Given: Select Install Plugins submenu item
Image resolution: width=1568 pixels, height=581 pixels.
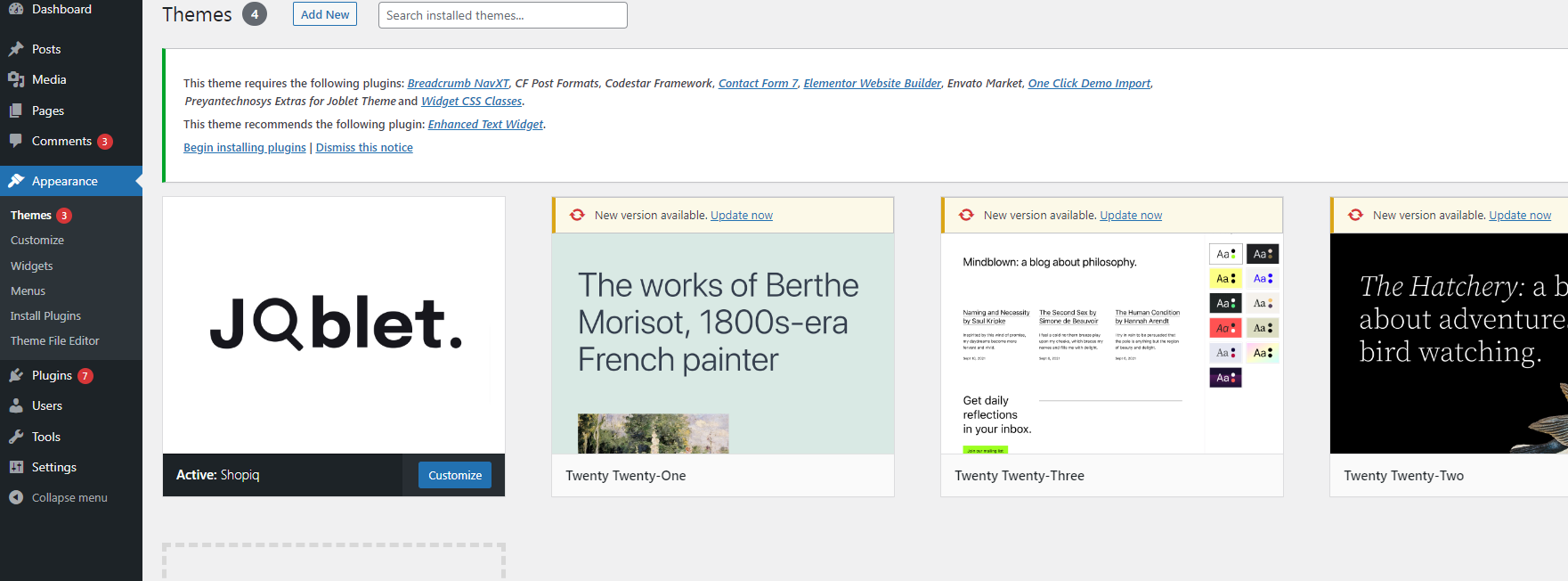Looking at the screenshot, I should coord(45,315).
